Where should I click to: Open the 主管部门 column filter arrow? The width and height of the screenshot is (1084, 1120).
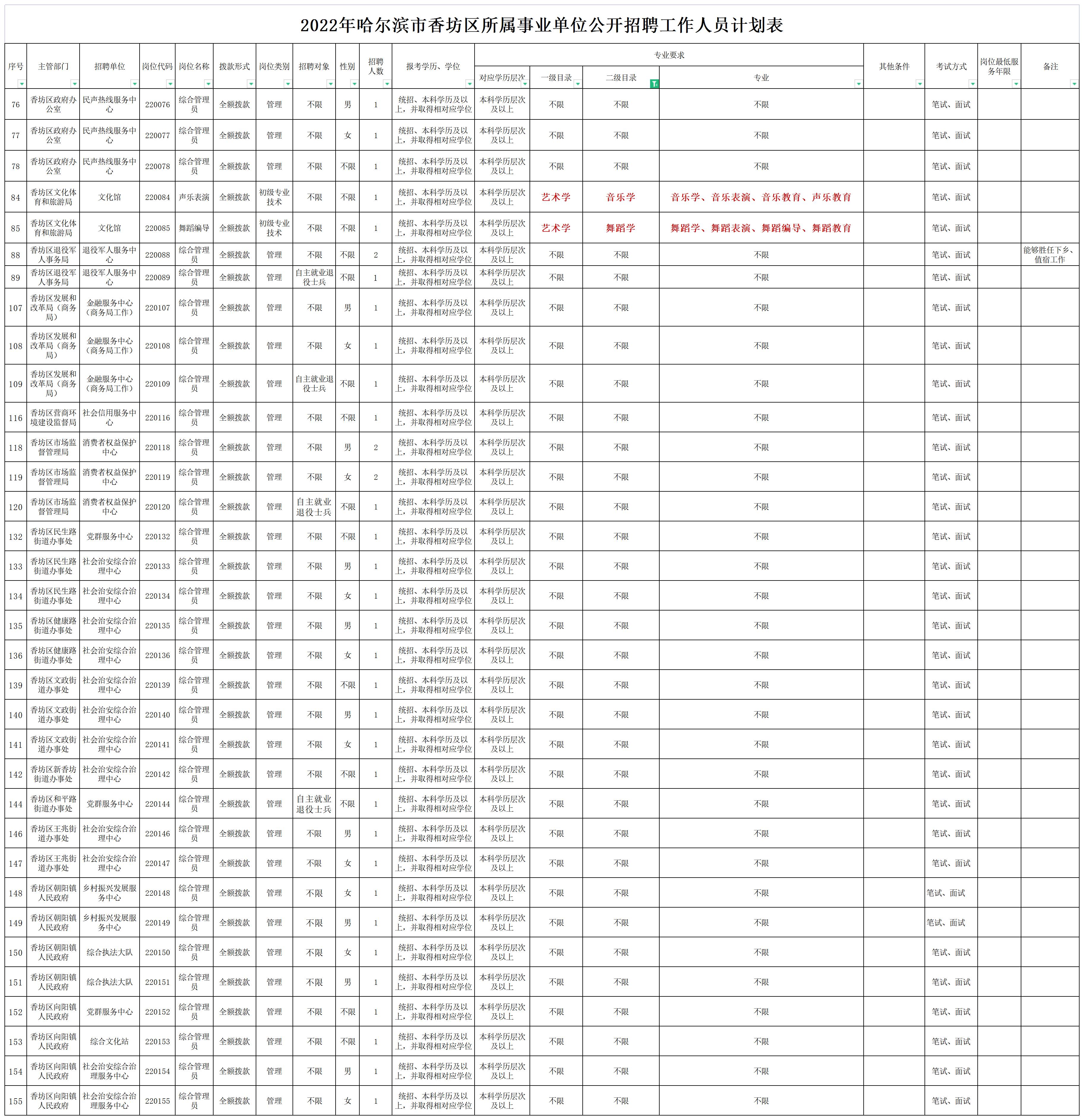coord(74,84)
